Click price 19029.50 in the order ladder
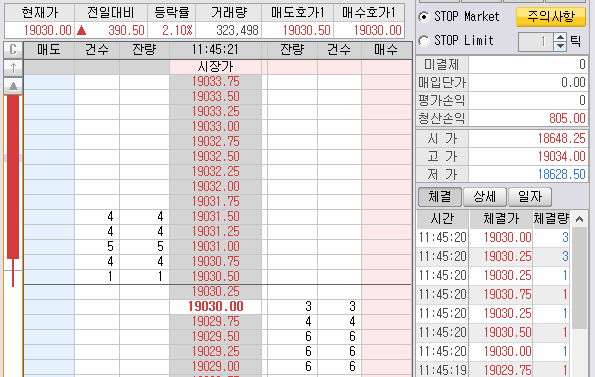This screenshot has height=377, width=595. pyautogui.click(x=215, y=336)
